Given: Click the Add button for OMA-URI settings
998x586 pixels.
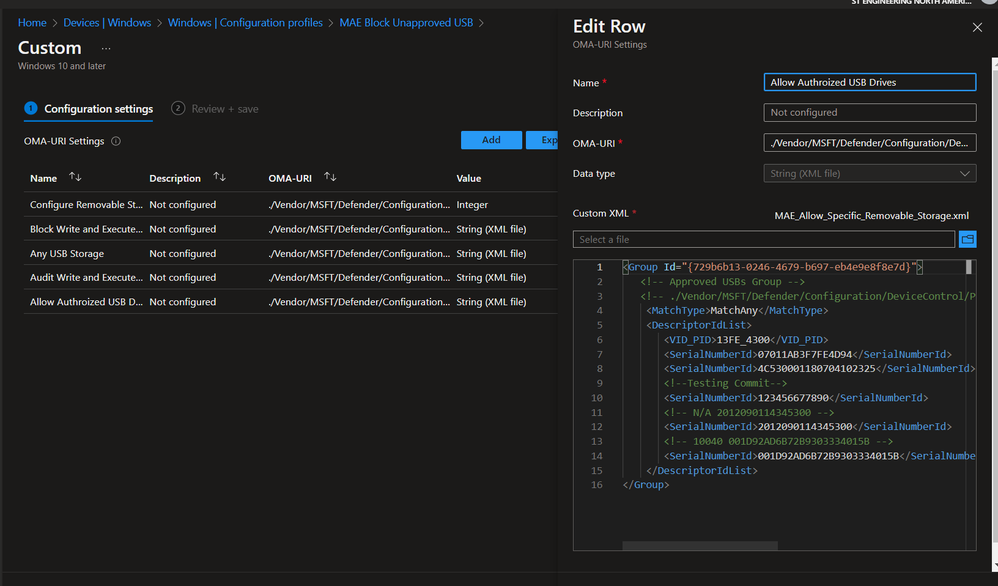Looking at the screenshot, I should pos(491,140).
